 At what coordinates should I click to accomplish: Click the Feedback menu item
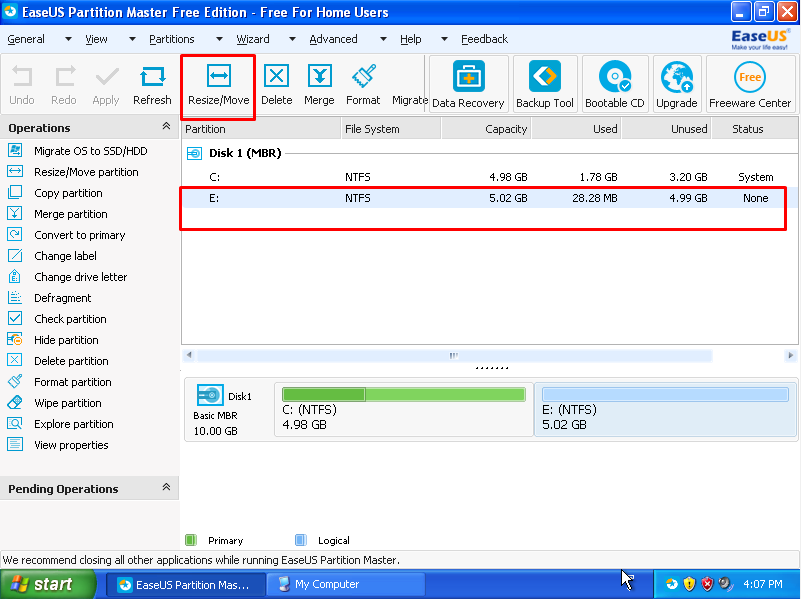pyautogui.click(x=484, y=39)
